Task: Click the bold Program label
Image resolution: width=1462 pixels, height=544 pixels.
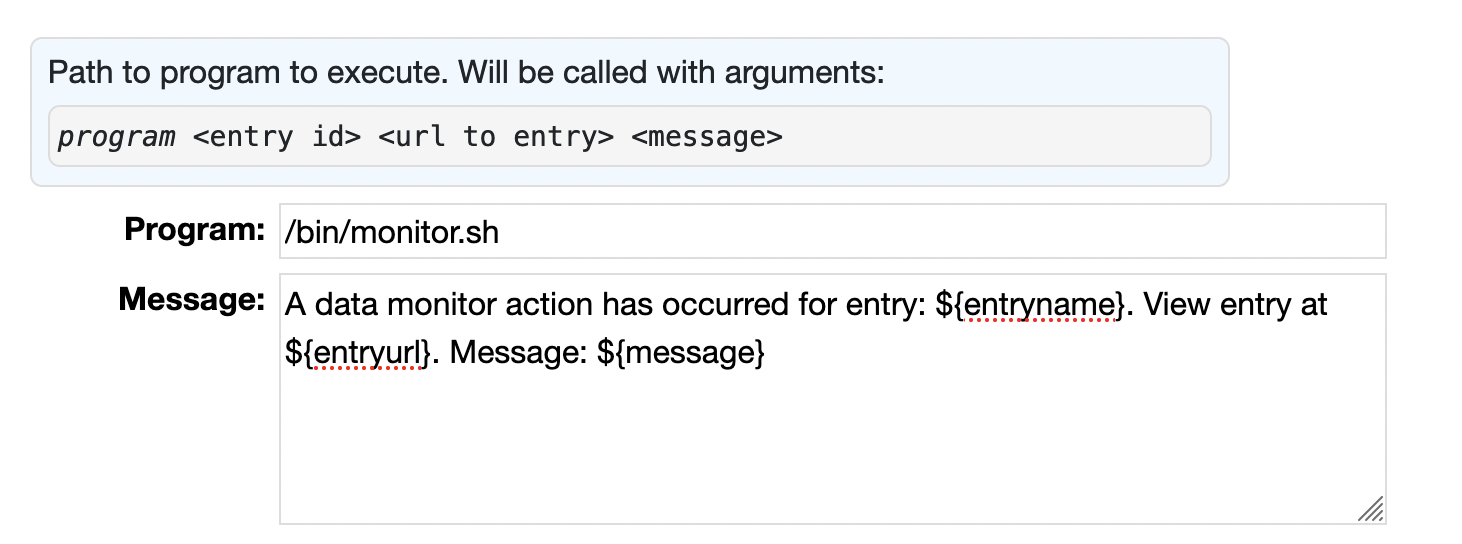Action: (193, 230)
